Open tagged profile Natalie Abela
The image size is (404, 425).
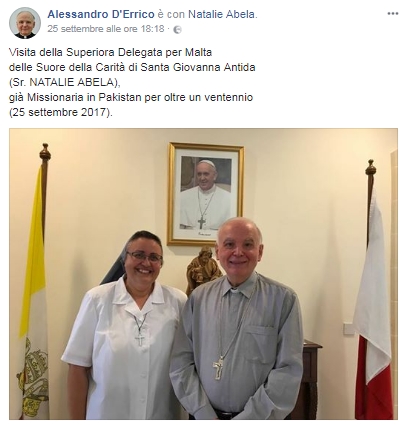pos(221,14)
